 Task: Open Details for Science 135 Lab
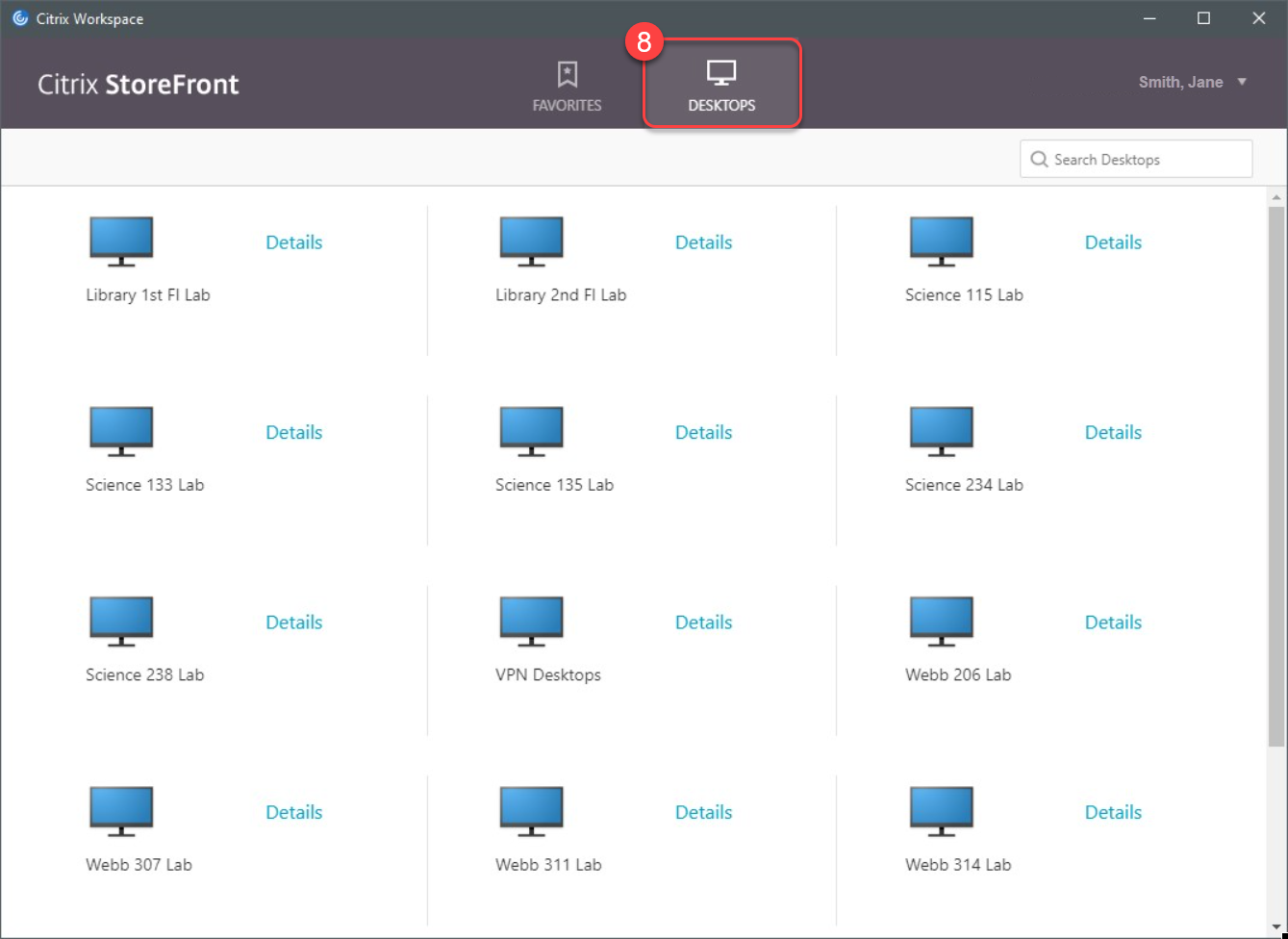[703, 432]
